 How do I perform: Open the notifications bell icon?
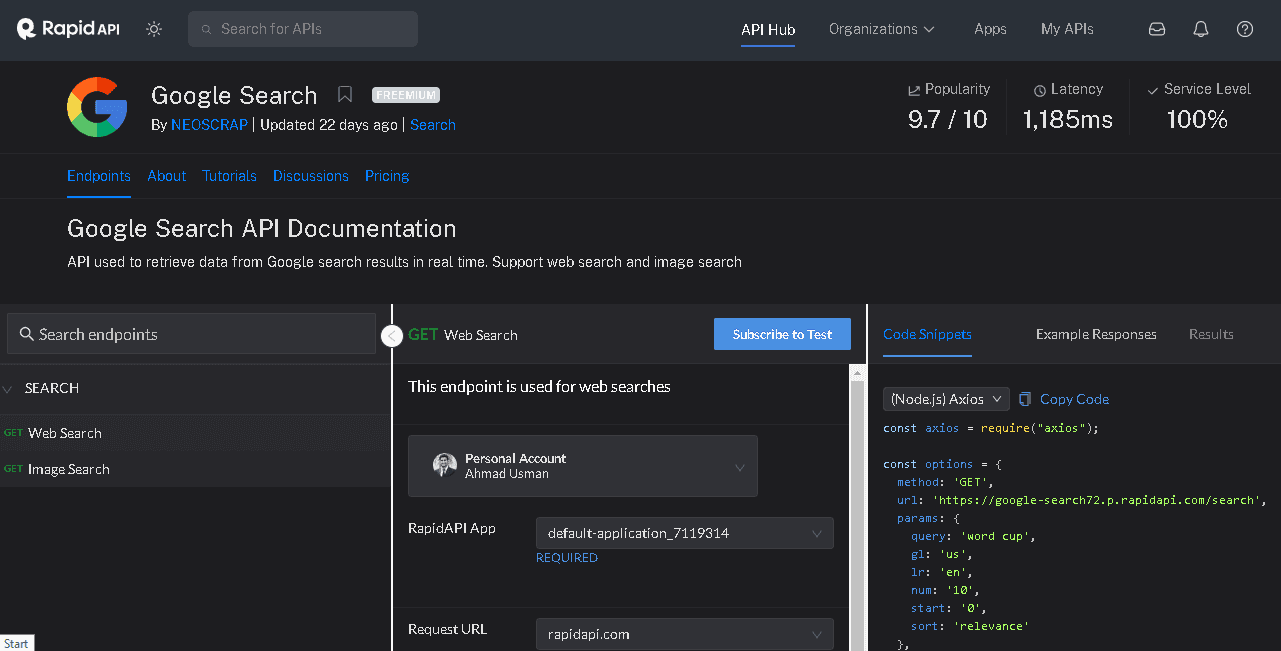click(x=1201, y=29)
